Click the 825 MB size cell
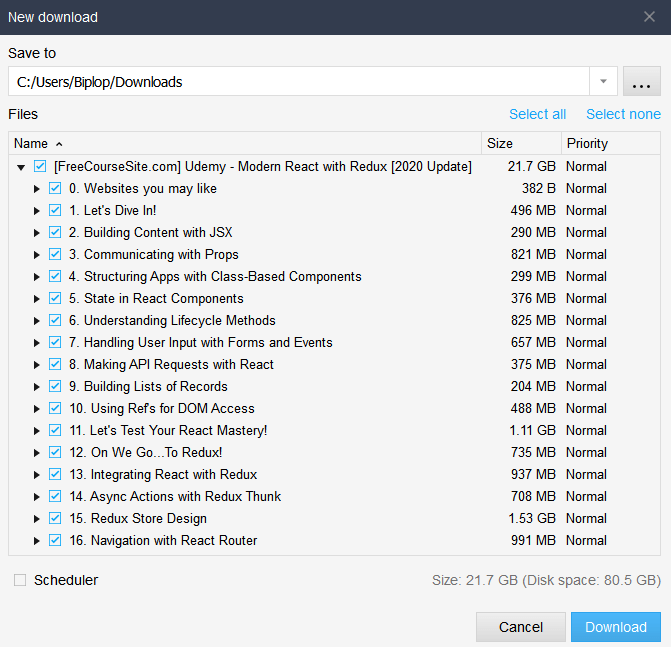The height and width of the screenshot is (647, 671). 533,320
